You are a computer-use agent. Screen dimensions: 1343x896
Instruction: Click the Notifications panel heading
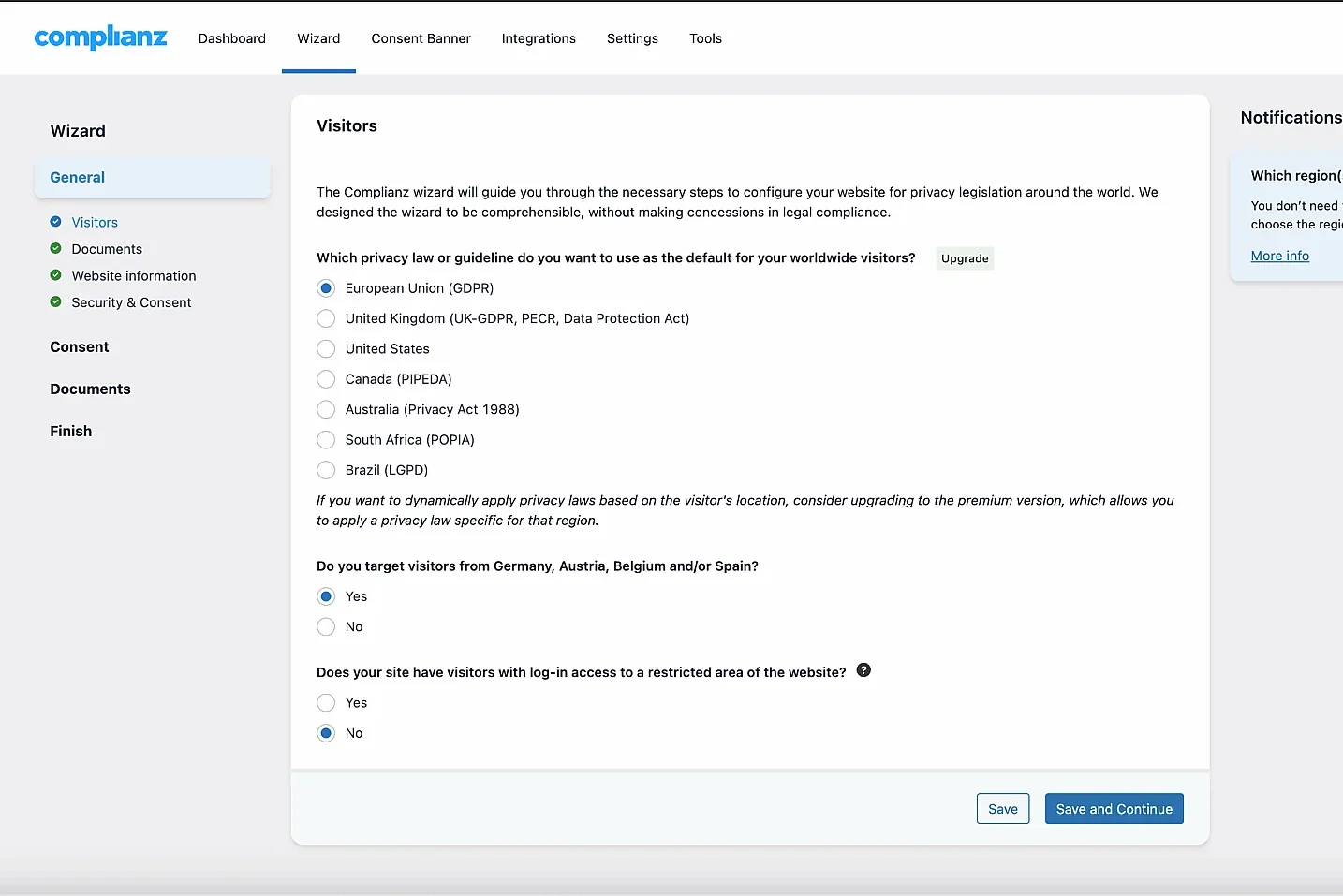tap(1291, 117)
